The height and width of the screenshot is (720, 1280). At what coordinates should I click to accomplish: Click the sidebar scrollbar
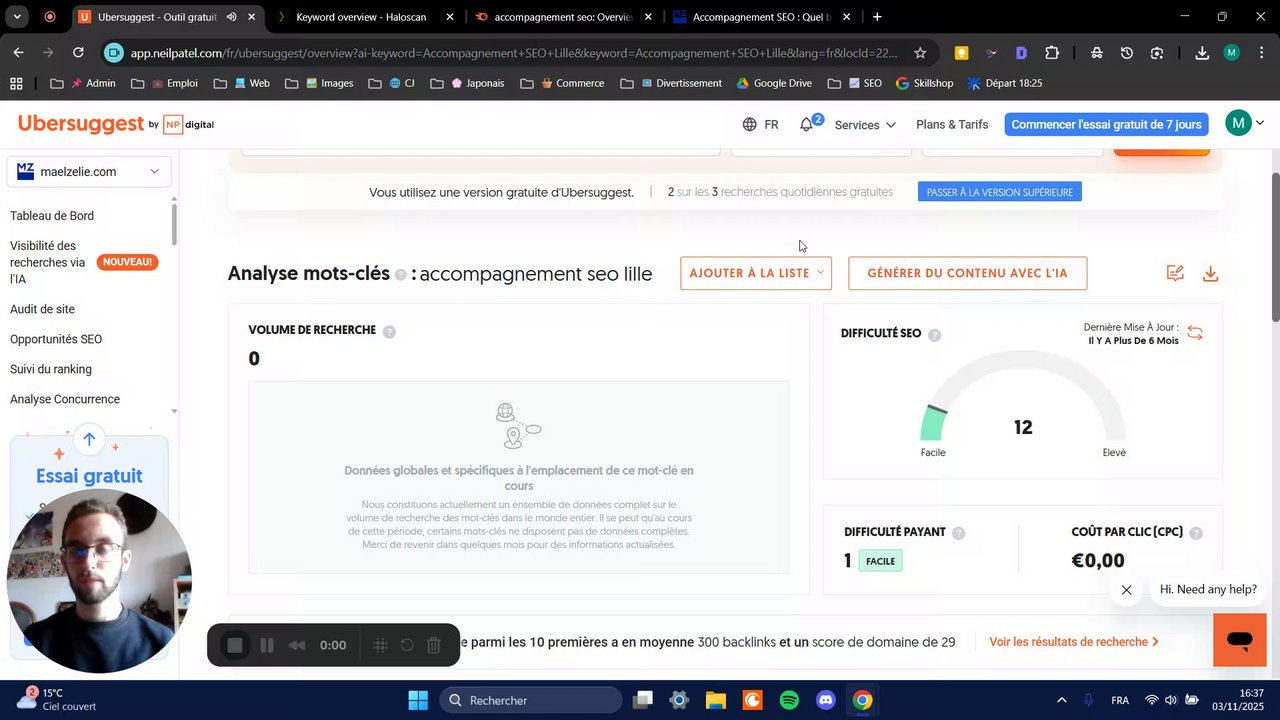click(x=174, y=222)
